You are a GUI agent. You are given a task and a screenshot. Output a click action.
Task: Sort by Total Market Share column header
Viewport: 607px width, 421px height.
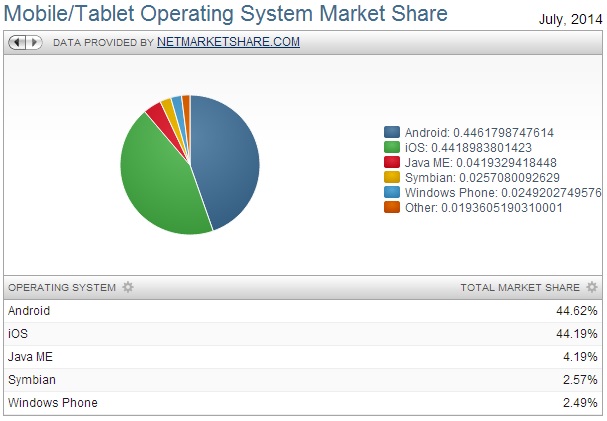(519, 287)
